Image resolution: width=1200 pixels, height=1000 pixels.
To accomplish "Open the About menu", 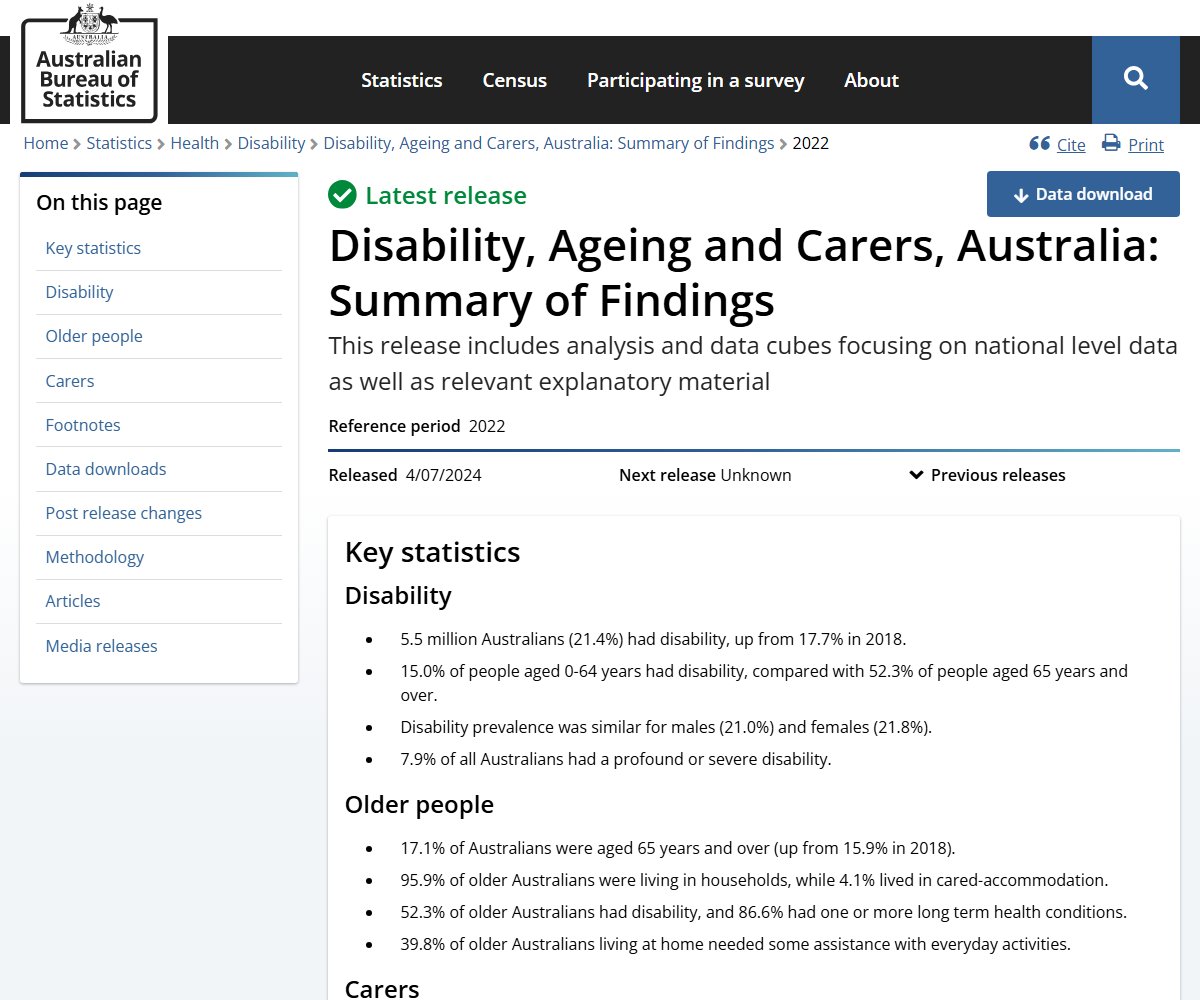I will click(871, 80).
